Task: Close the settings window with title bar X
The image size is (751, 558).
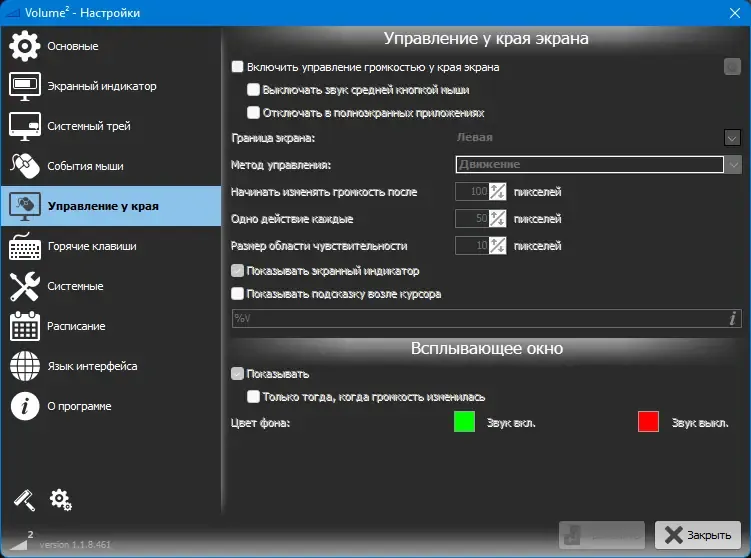Action: click(735, 13)
